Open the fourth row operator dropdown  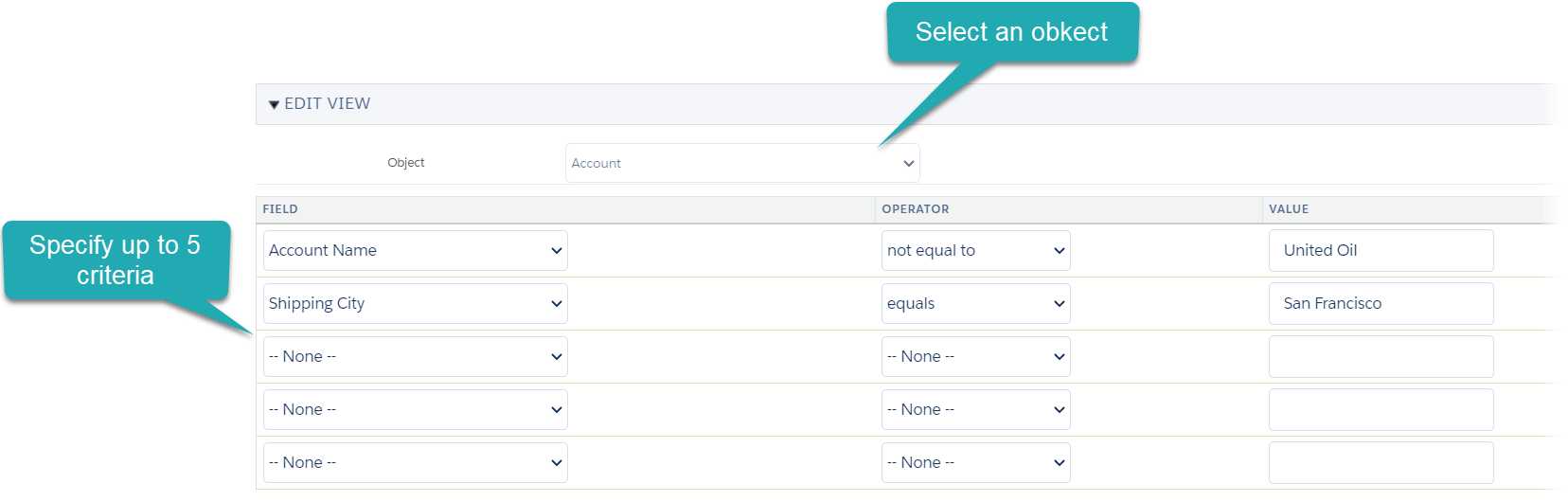(x=975, y=409)
